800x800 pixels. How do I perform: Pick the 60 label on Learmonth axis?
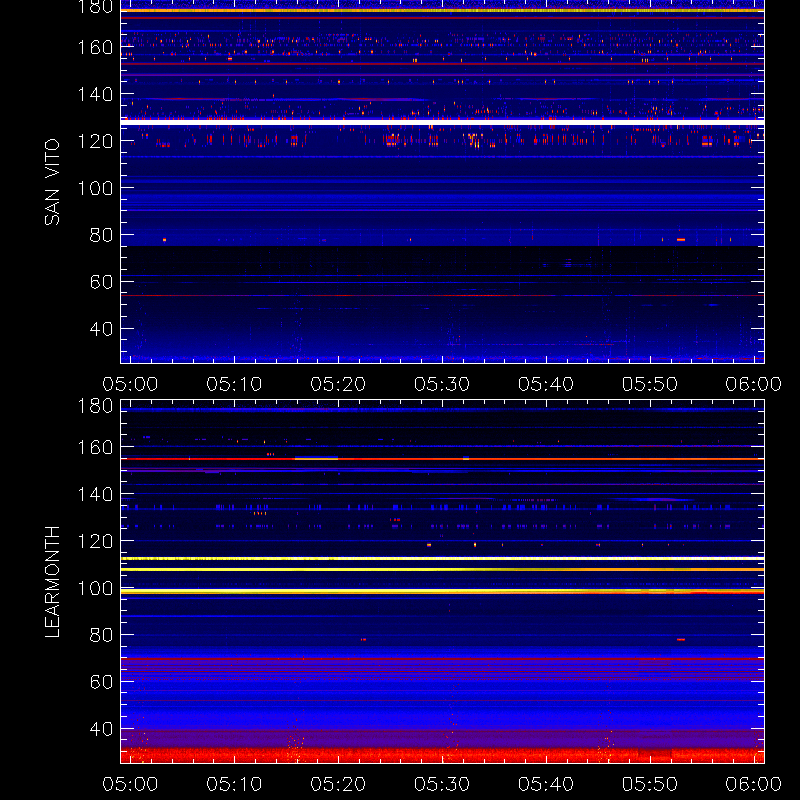point(101,682)
